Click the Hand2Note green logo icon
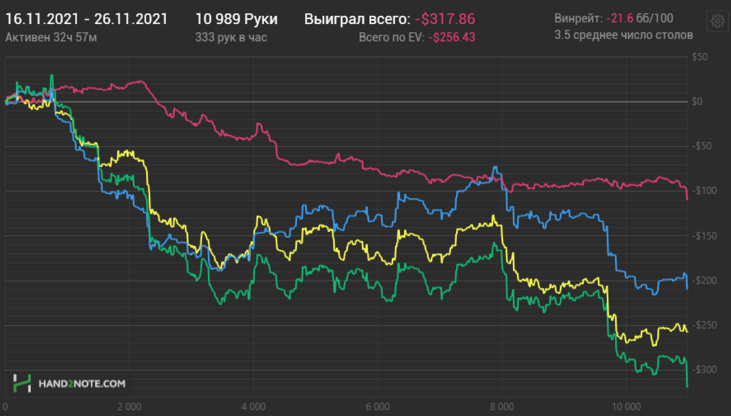731x416 pixels. click(22, 383)
